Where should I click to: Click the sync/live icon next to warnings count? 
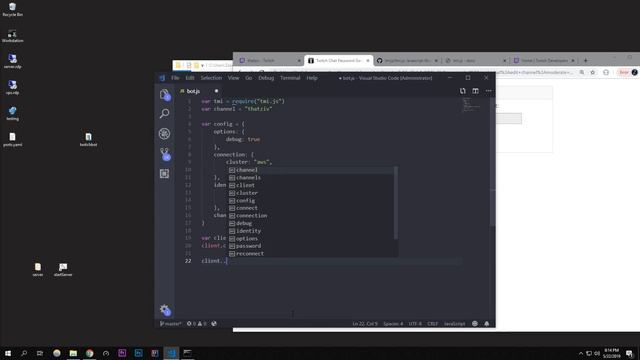pyautogui.click(x=214, y=324)
